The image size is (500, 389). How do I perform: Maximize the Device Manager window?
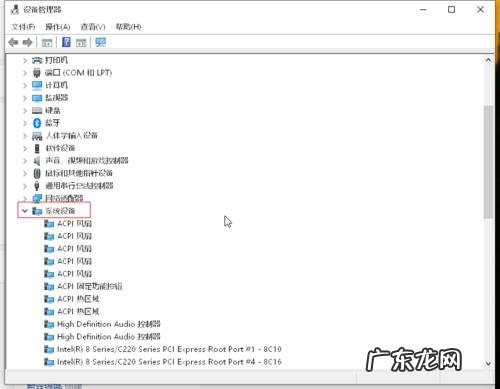pos(451,10)
